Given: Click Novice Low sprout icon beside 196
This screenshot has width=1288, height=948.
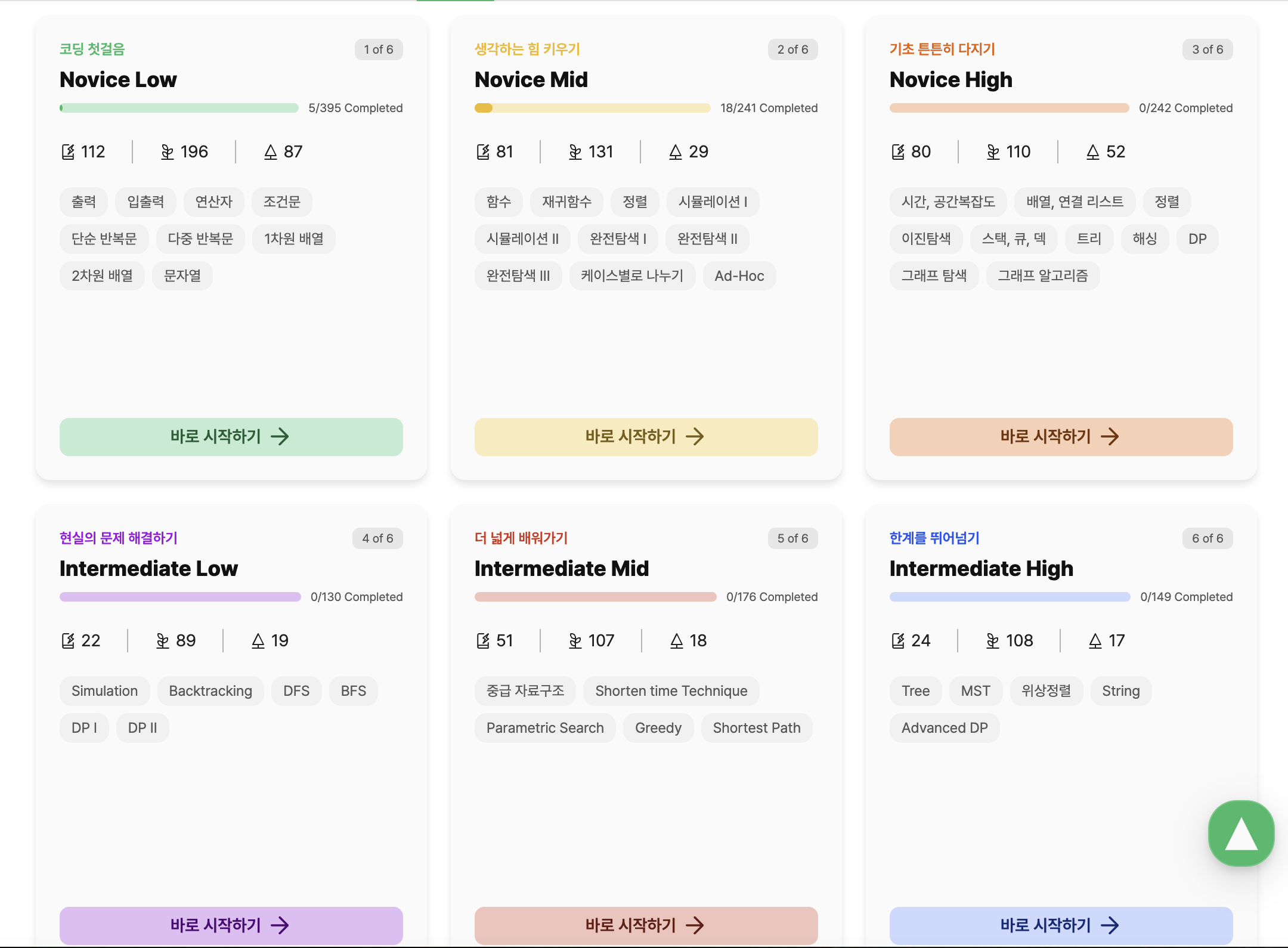Looking at the screenshot, I should [168, 152].
